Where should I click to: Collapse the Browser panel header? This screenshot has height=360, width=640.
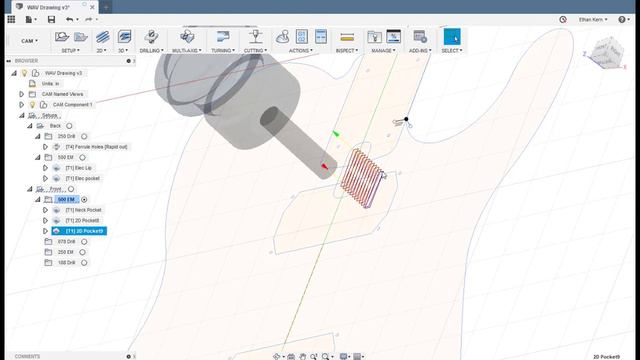click(9, 61)
